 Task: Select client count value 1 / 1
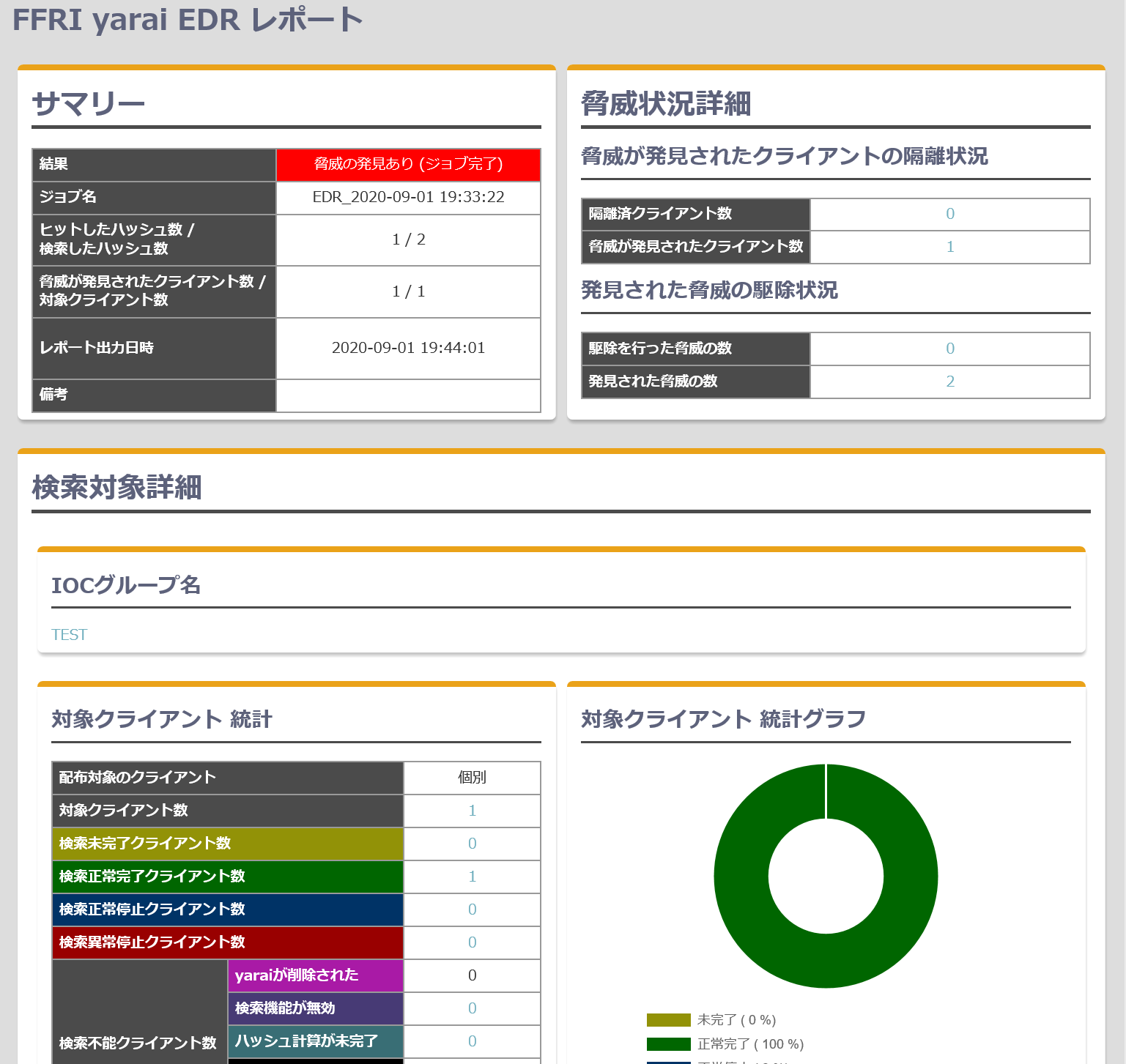[x=408, y=292]
